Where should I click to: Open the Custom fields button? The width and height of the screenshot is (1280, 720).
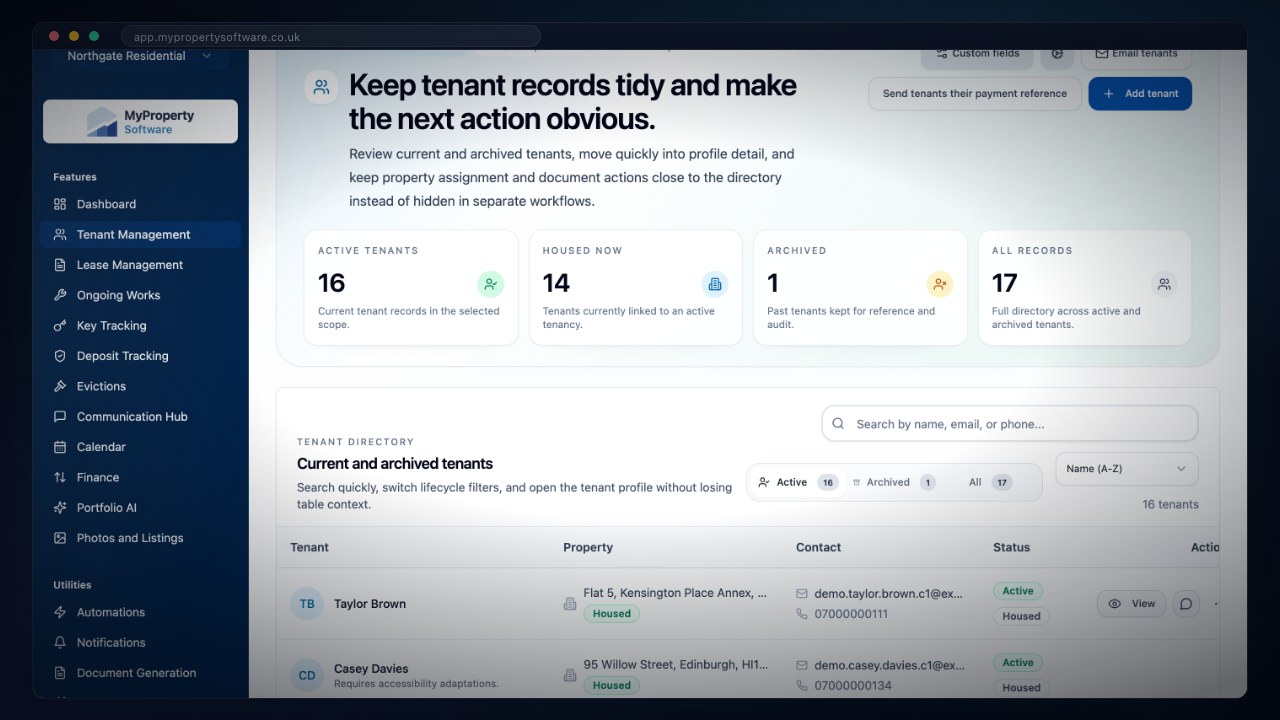pyautogui.click(x=976, y=54)
